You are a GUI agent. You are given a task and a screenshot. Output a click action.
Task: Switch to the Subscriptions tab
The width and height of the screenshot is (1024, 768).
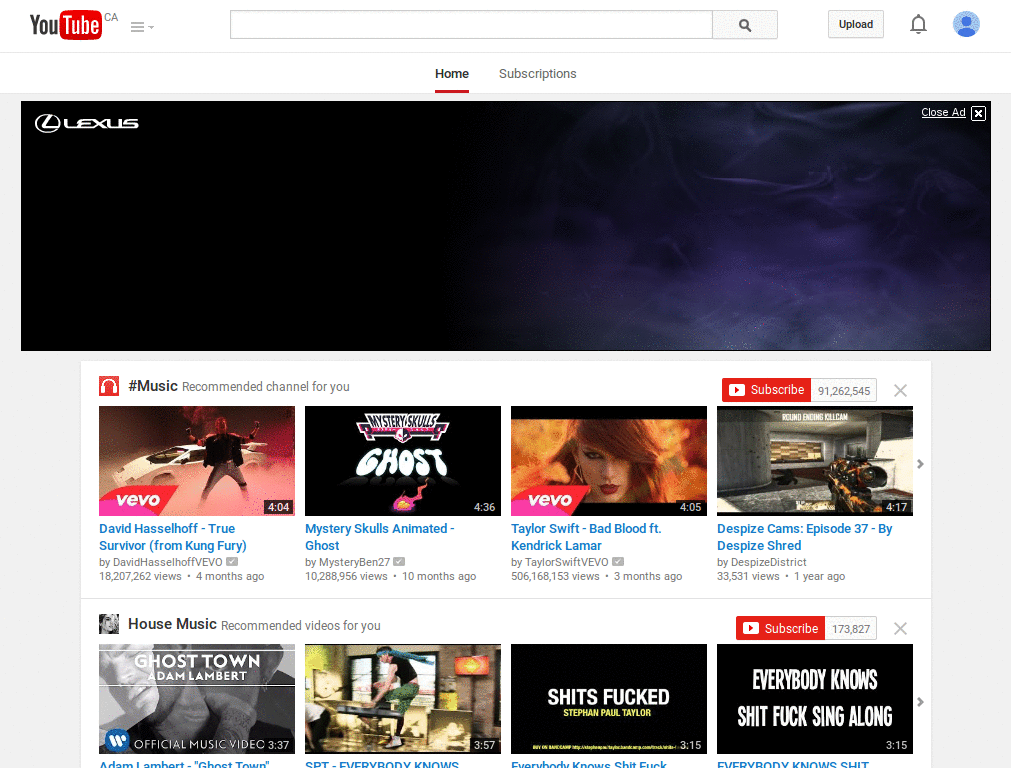click(x=537, y=74)
